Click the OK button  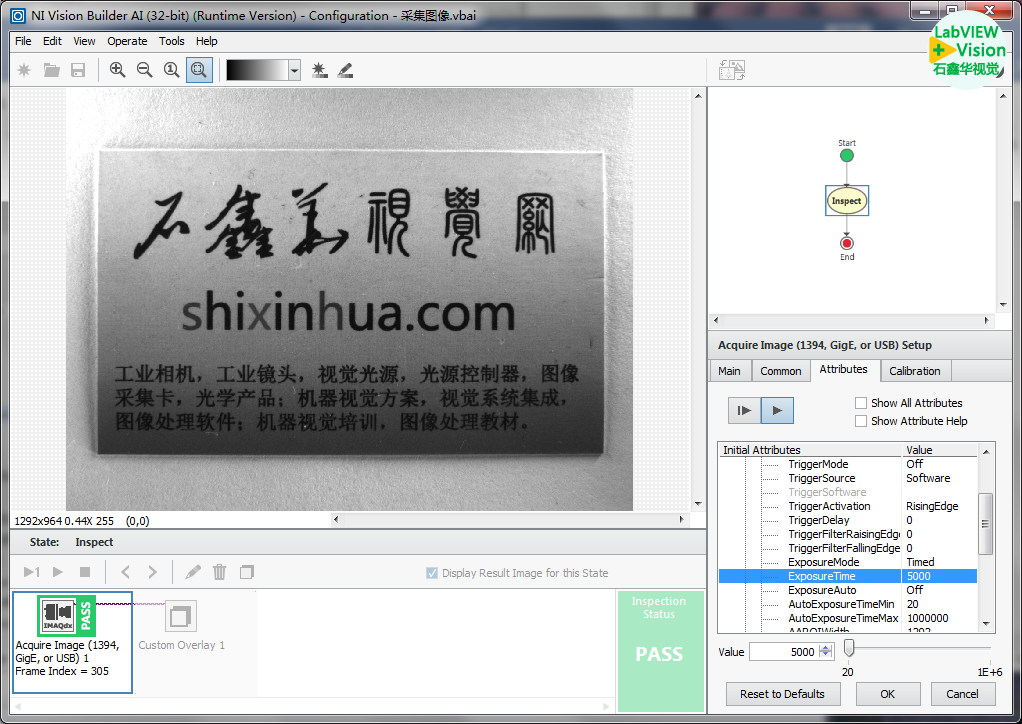[x=887, y=694]
